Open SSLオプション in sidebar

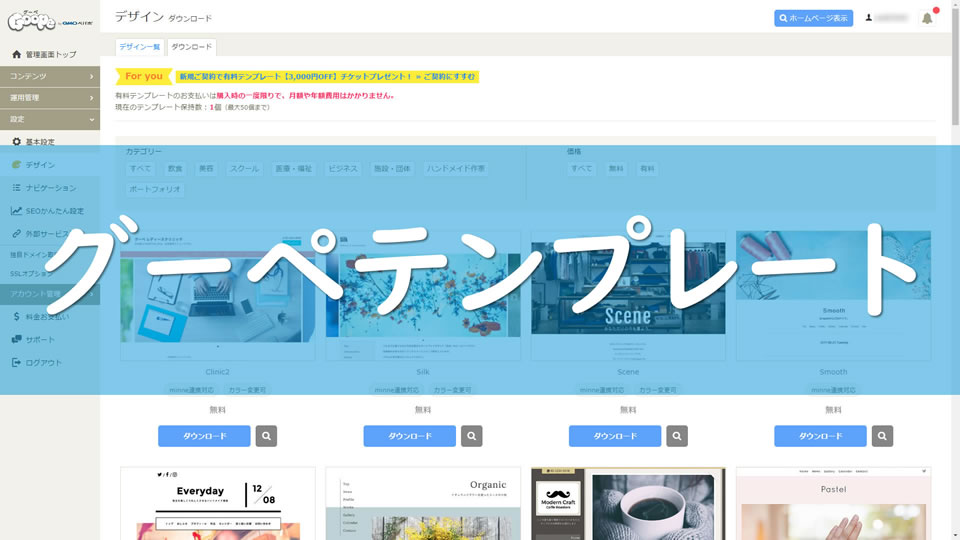tap(32, 274)
